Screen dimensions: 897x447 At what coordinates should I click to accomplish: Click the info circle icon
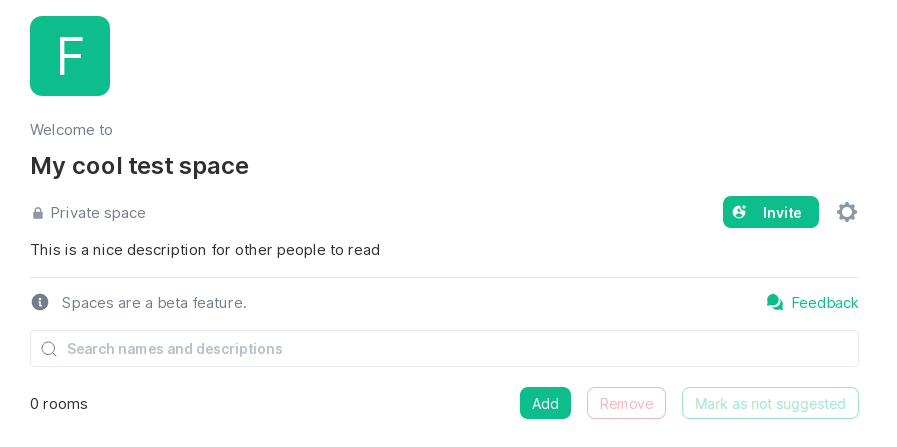click(40, 302)
